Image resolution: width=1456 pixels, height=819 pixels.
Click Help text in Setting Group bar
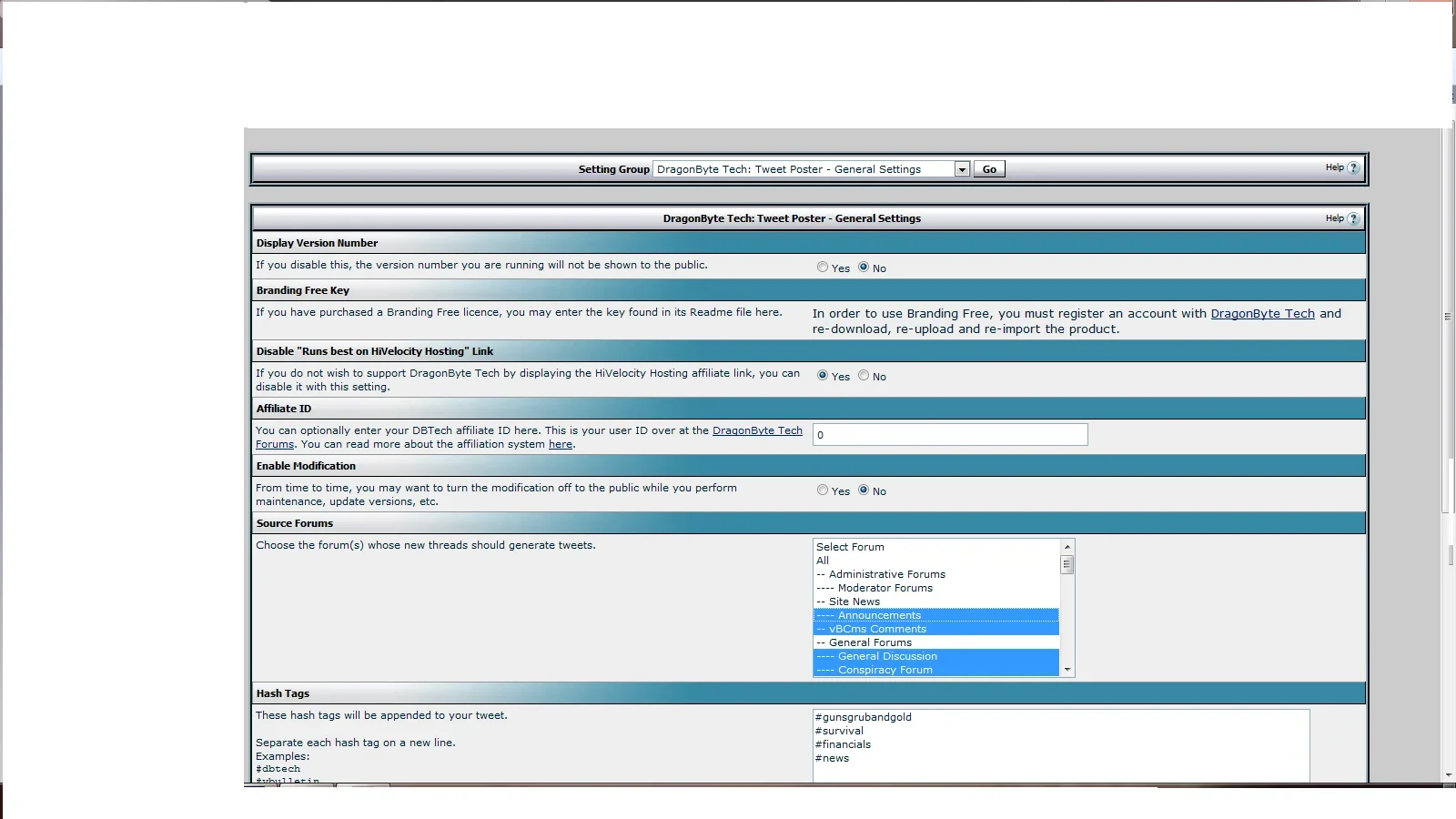click(x=1334, y=167)
